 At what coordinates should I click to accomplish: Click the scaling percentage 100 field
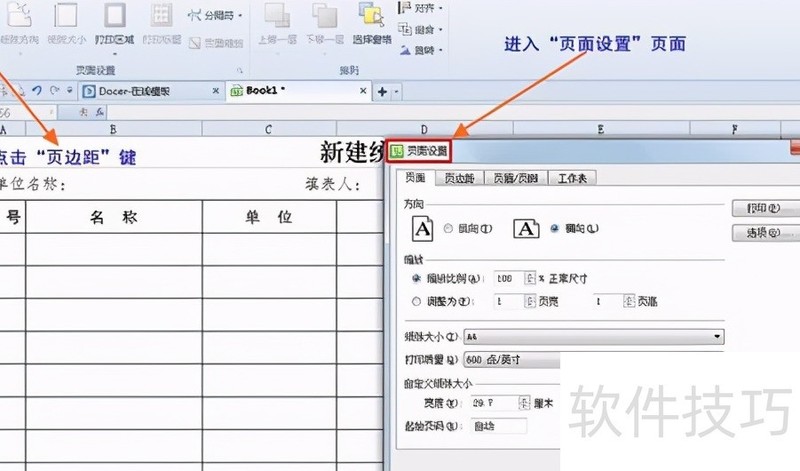point(510,279)
